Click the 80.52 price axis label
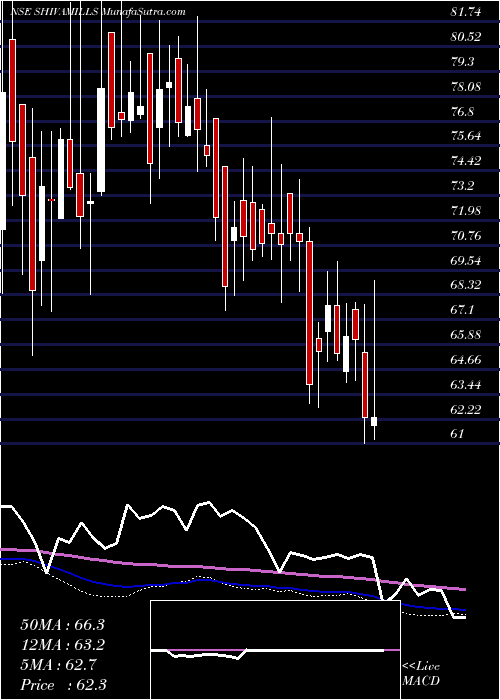The width and height of the screenshot is (500, 700). click(466, 37)
